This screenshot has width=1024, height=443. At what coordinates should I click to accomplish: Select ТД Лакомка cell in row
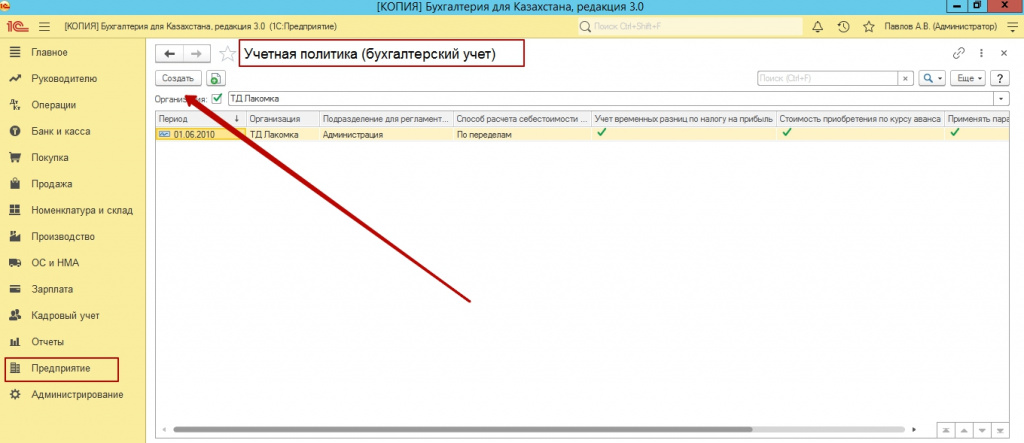pos(282,134)
